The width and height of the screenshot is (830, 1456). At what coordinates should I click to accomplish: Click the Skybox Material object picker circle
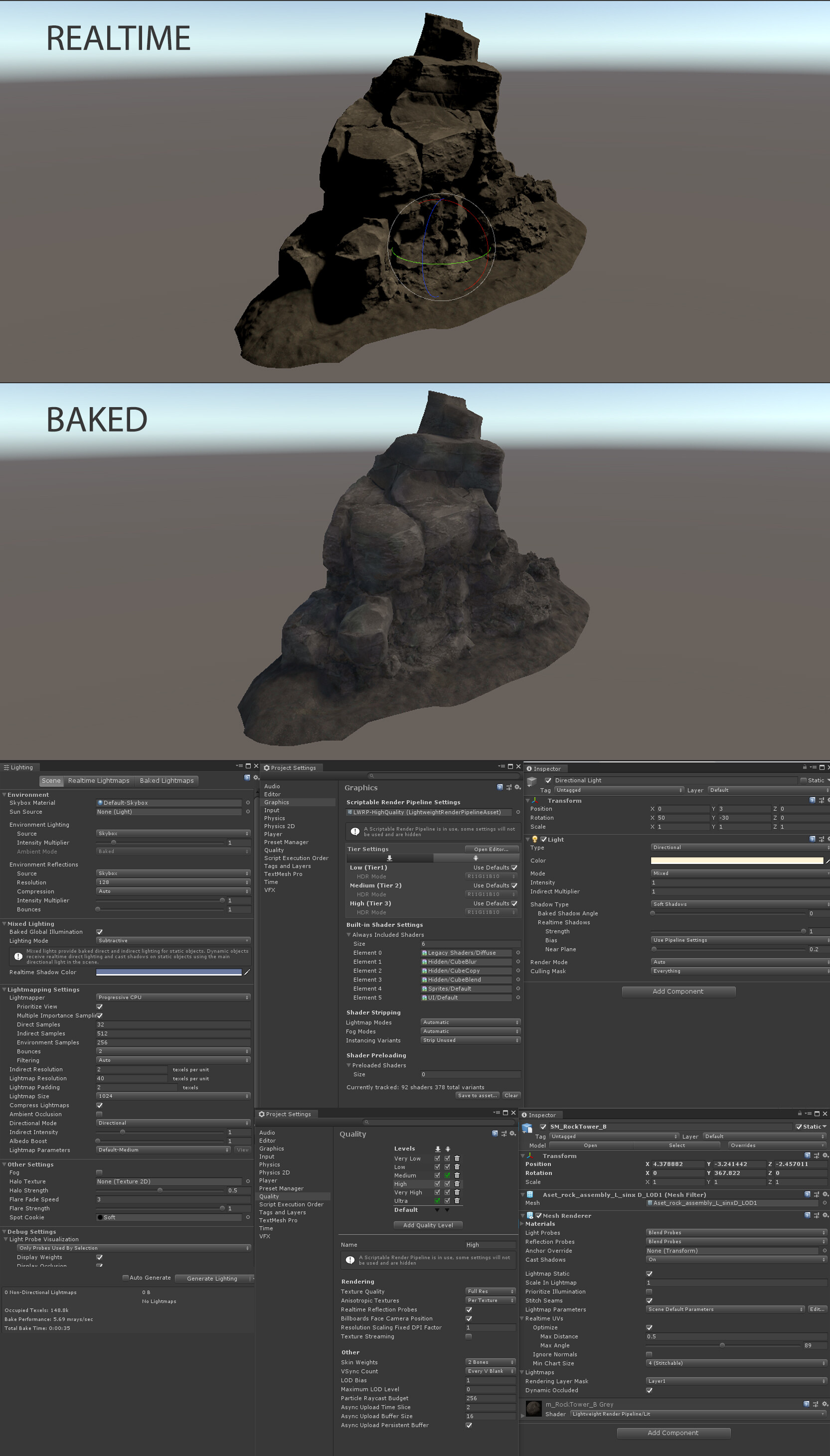point(247,803)
